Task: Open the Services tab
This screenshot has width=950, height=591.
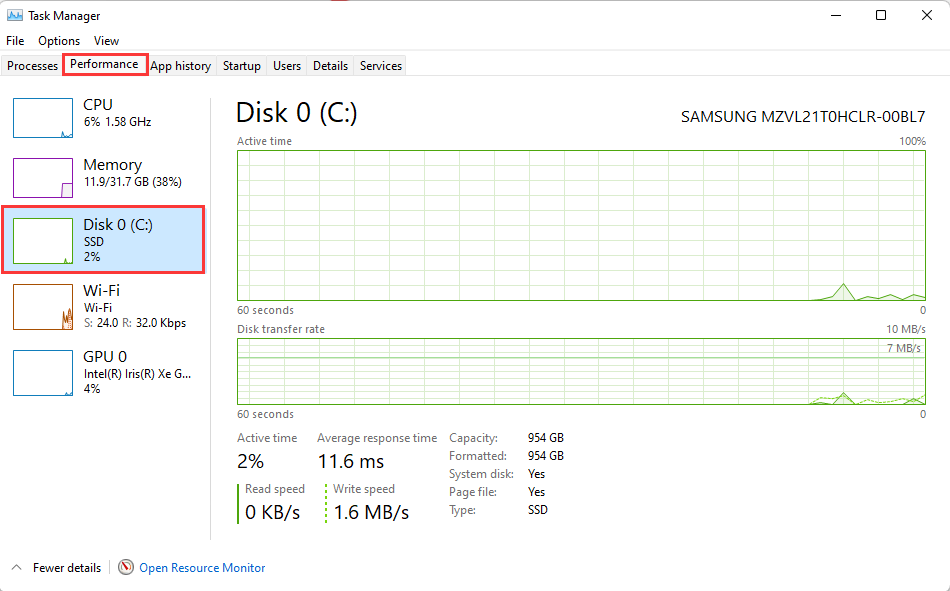Action: [381, 66]
